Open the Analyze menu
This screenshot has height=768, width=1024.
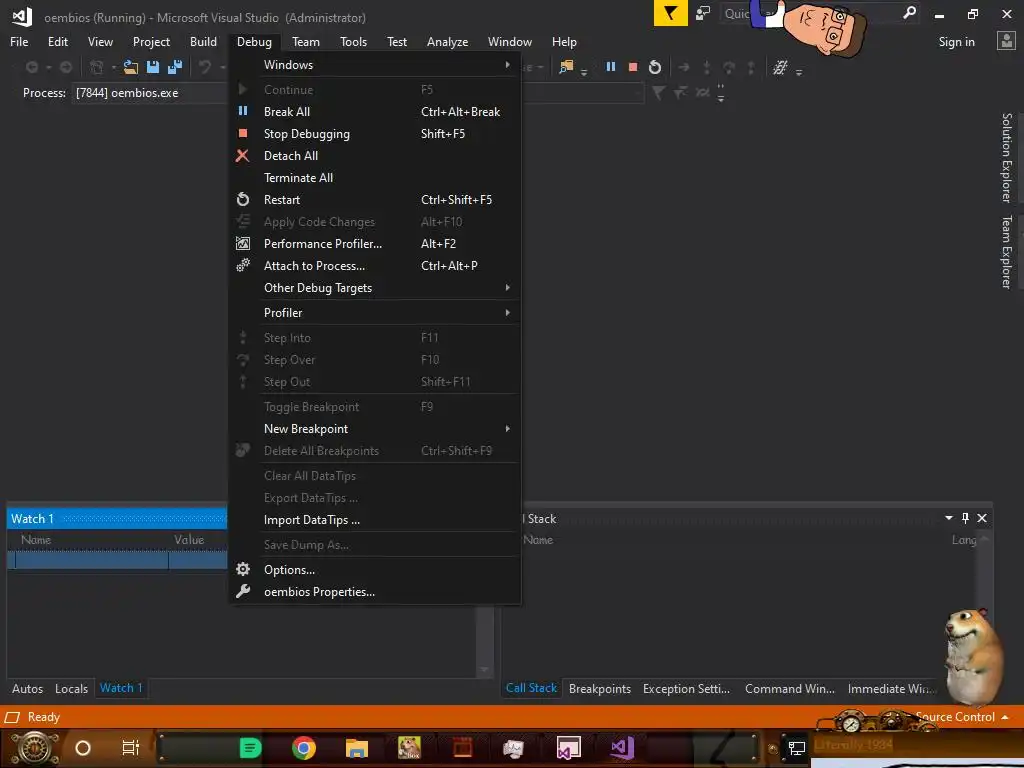447,42
